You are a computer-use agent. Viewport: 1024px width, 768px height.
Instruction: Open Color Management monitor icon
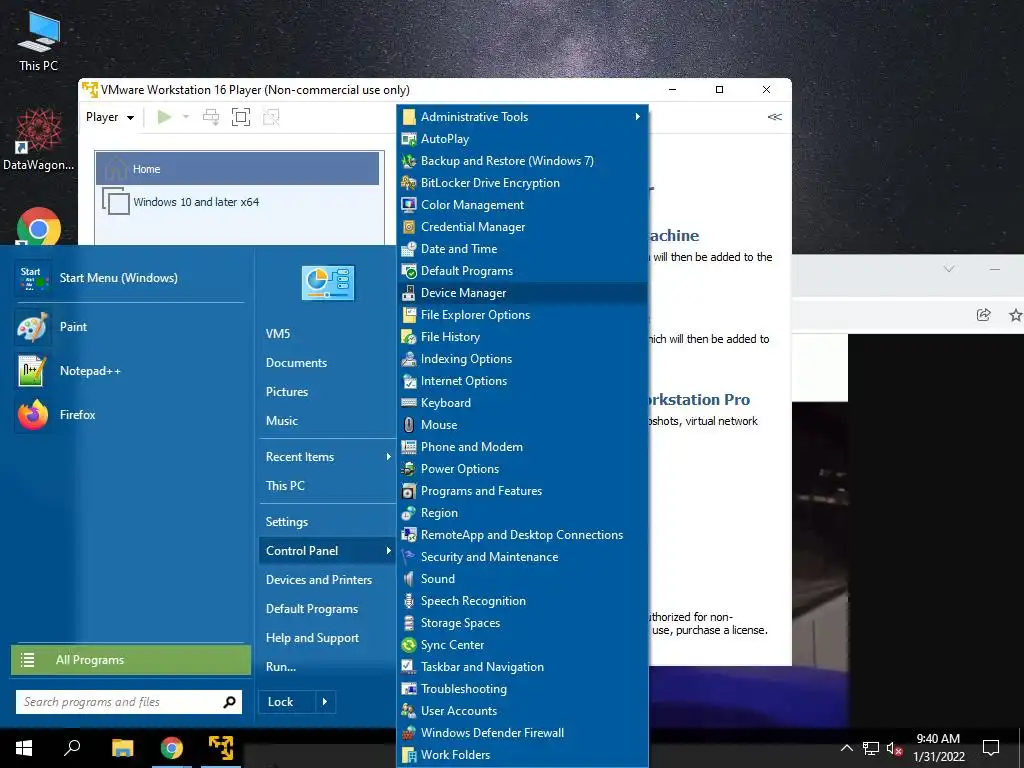[409, 204]
